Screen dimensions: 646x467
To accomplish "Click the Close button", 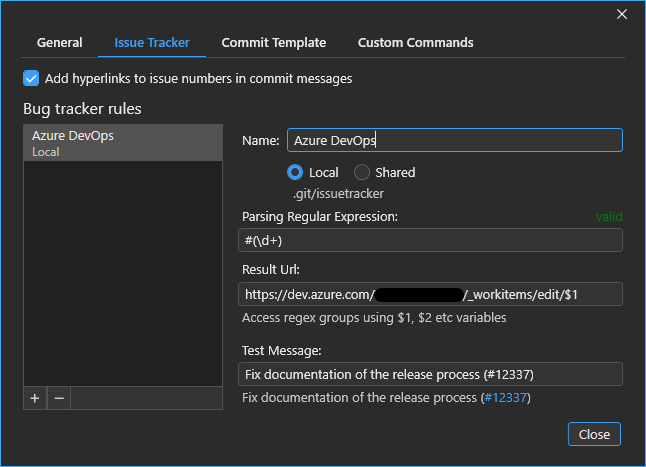I will [594, 434].
